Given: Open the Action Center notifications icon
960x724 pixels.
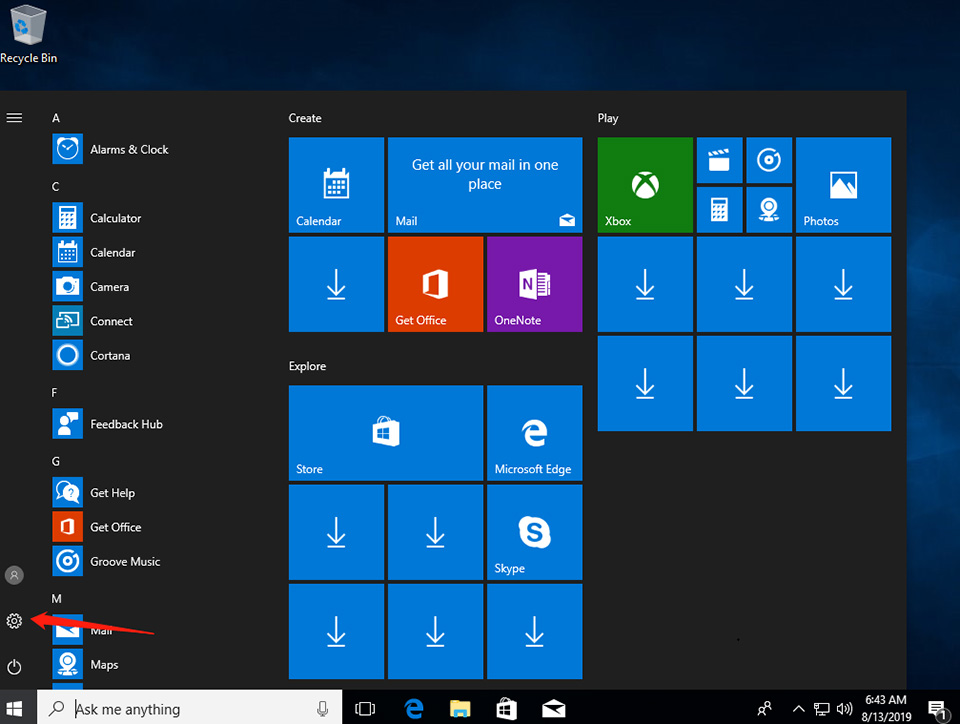Looking at the screenshot, I should pos(937,709).
